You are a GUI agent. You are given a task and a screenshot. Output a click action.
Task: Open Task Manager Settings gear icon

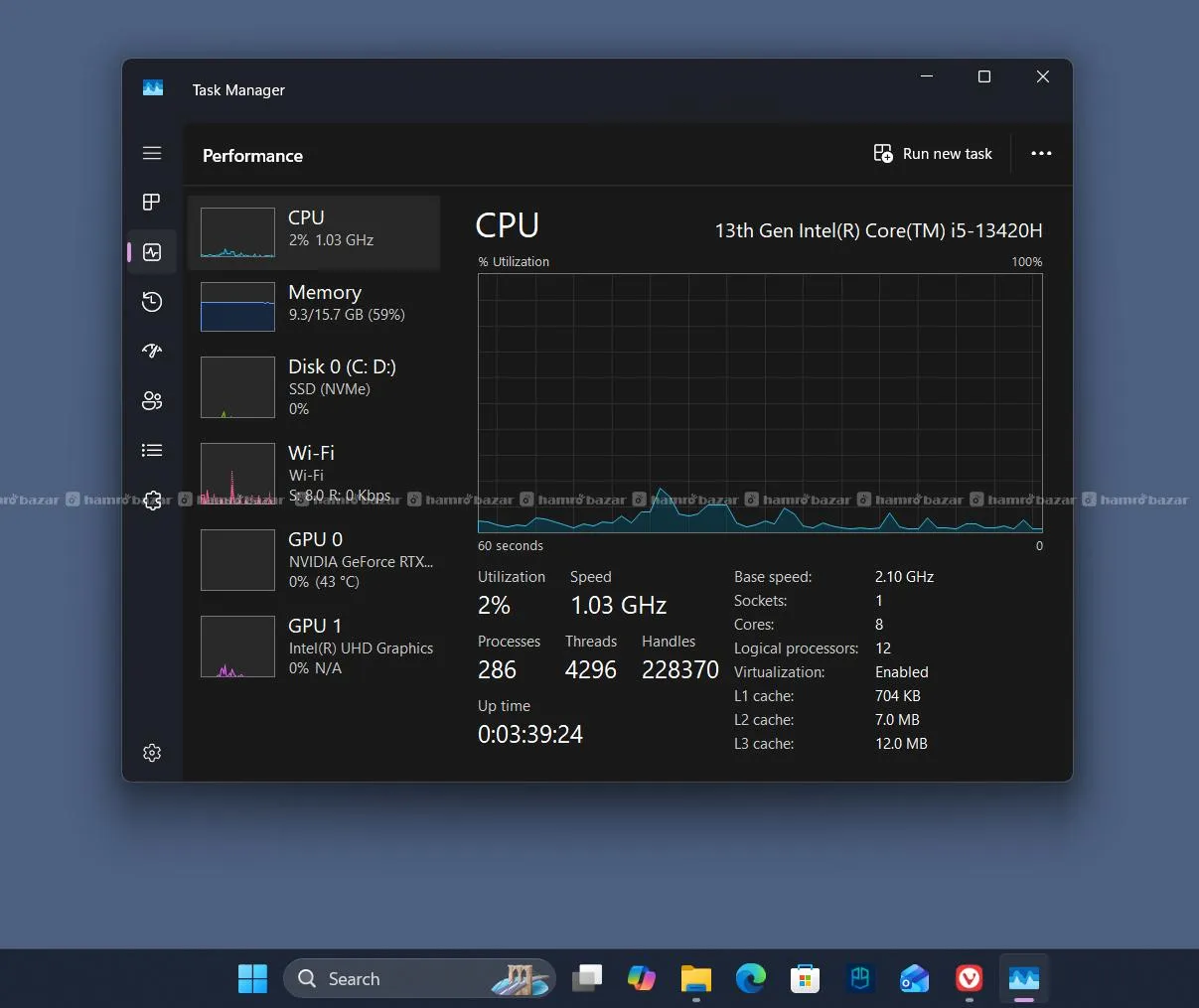tap(152, 753)
